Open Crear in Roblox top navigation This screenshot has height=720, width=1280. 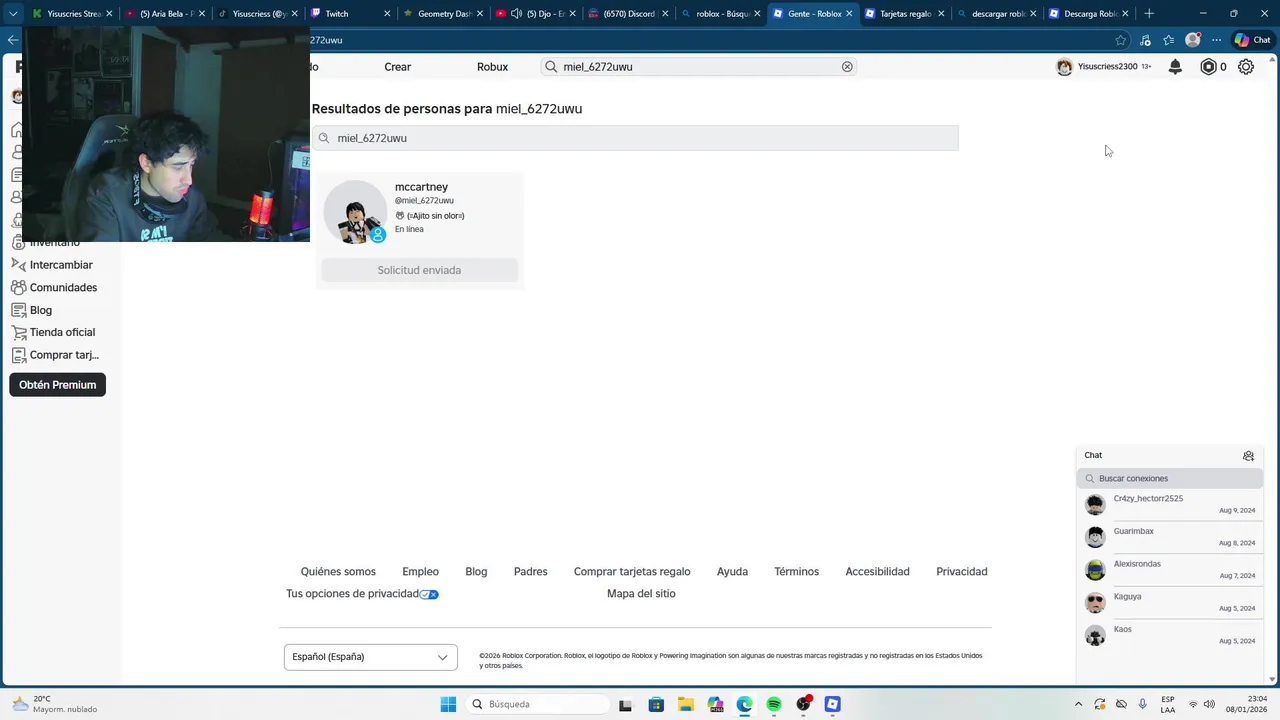[x=398, y=67]
